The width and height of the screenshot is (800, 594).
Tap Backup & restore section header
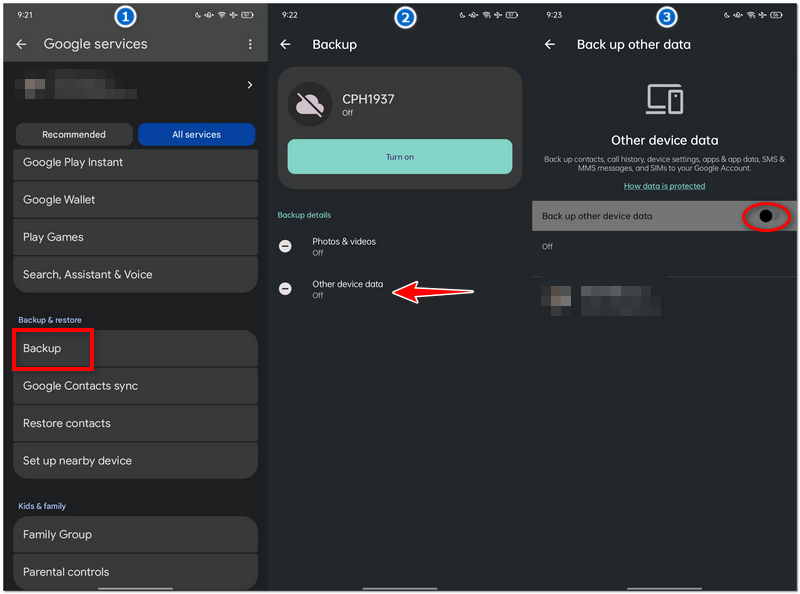50,320
